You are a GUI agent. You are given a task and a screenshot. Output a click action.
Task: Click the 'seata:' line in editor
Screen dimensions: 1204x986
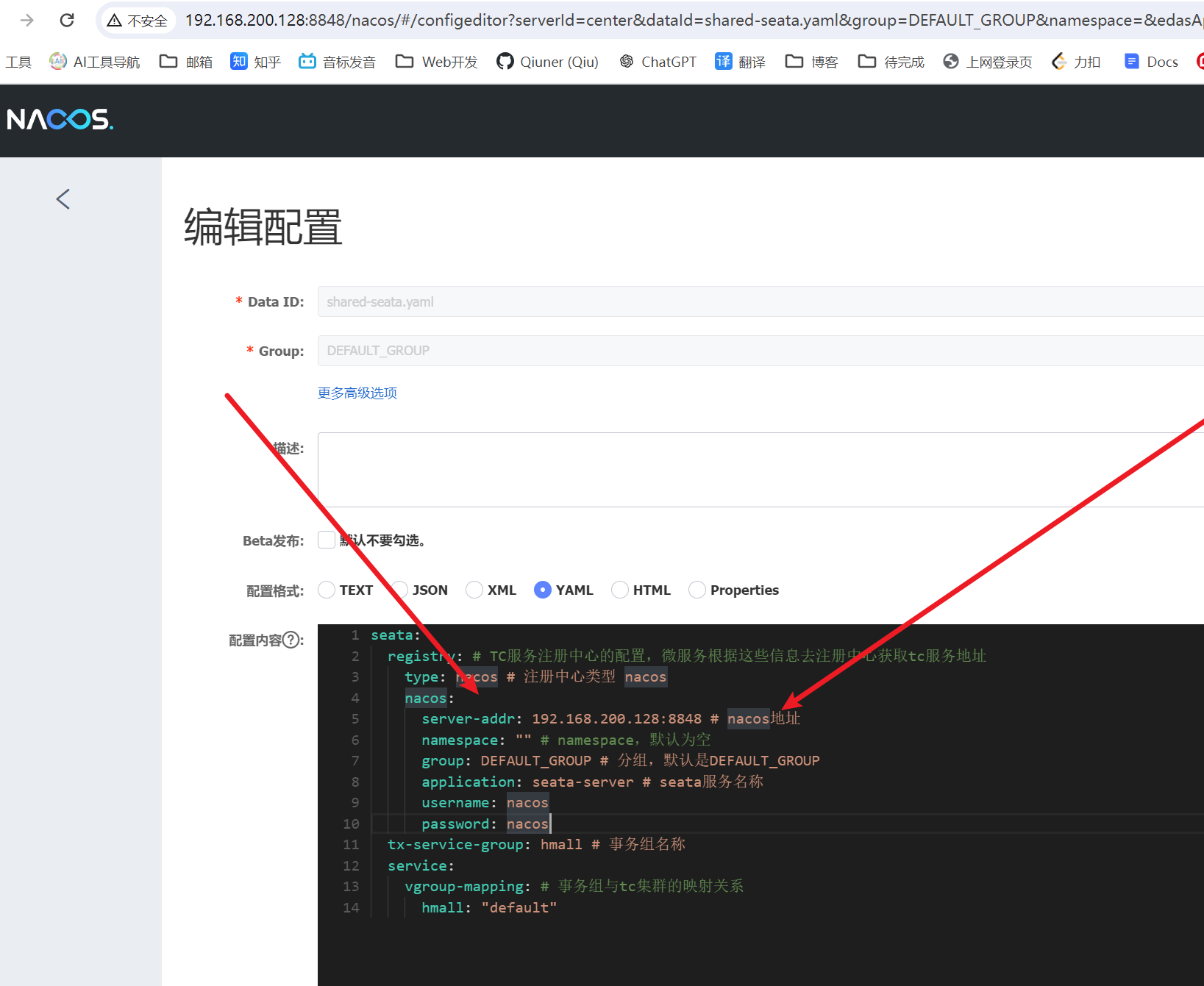[396, 635]
